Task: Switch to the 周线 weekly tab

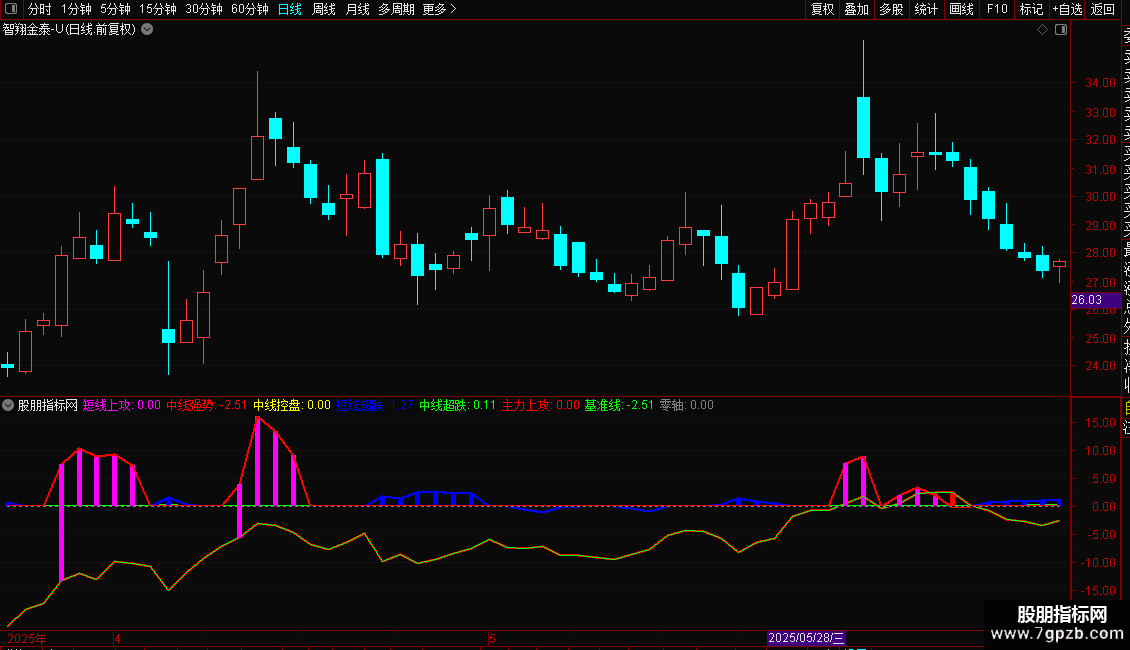Action: (324, 9)
